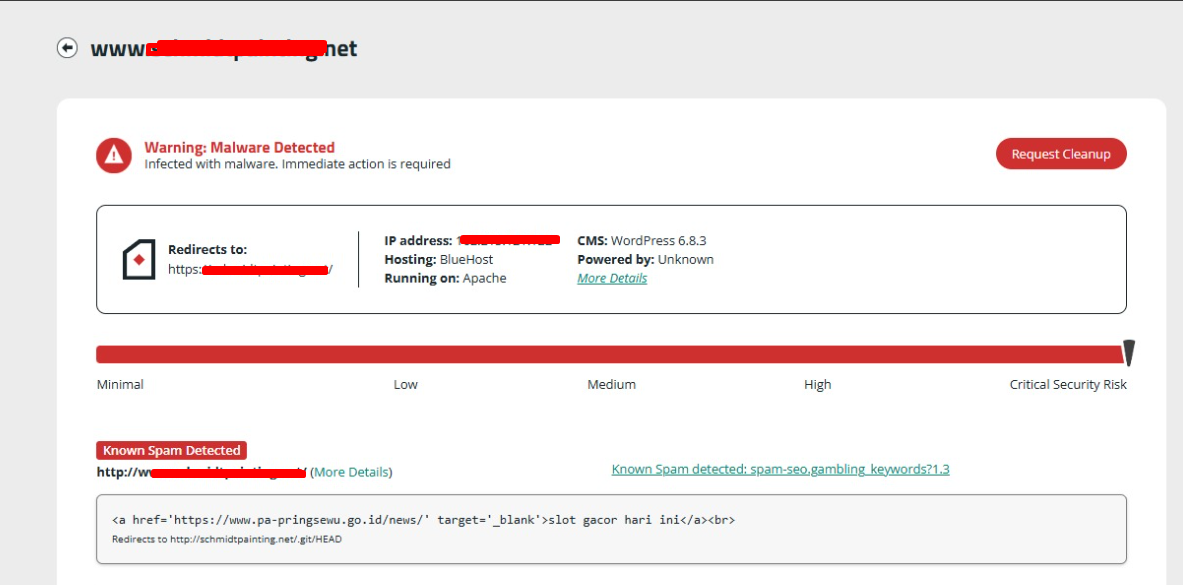Click the Minimal risk level label
This screenshot has height=585, width=1183.
(120, 384)
